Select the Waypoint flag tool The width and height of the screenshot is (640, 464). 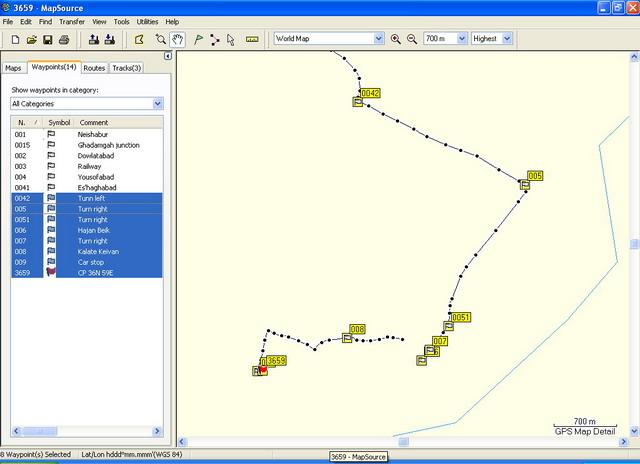(x=198, y=40)
